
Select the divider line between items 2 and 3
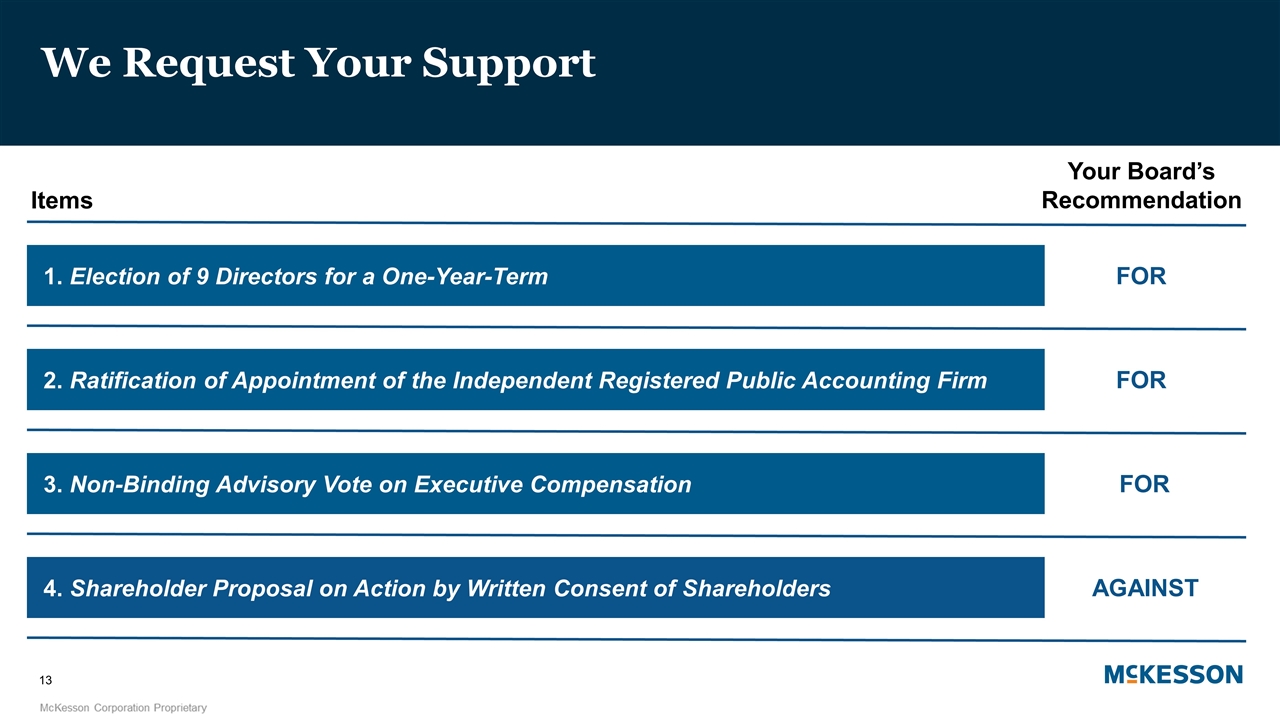coord(636,431)
